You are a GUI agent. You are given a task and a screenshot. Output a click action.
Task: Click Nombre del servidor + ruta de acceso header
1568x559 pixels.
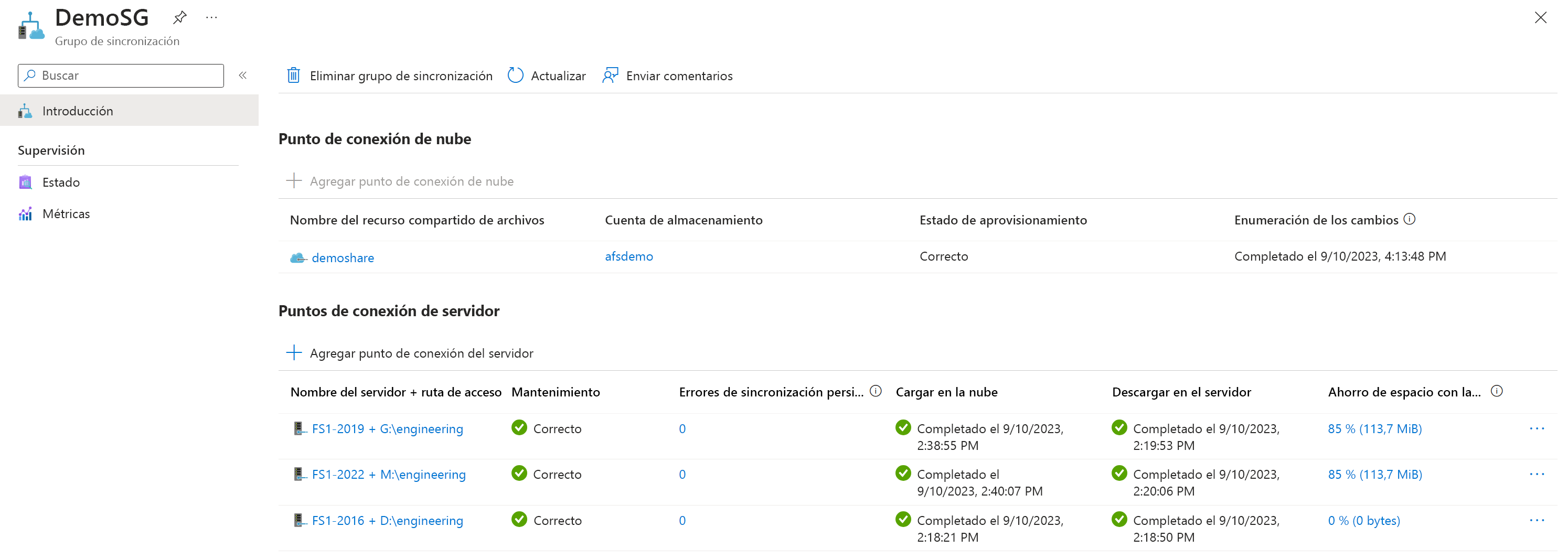(396, 392)
